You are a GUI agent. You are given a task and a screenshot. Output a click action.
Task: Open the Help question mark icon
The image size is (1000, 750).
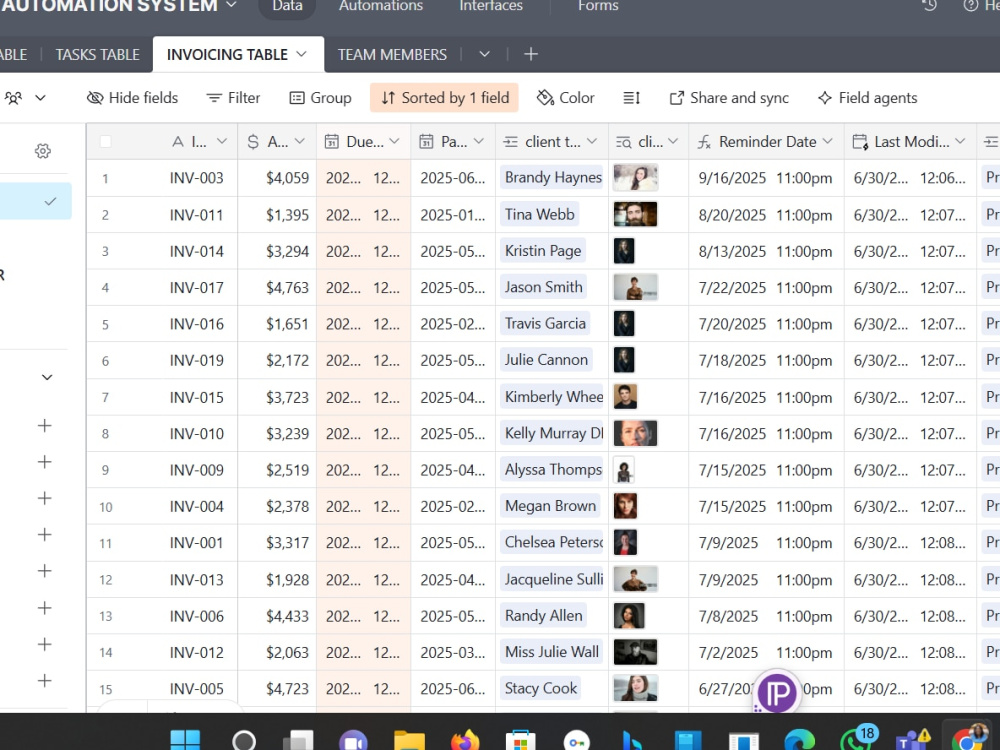pyautogui.click(x=971, y=5)
